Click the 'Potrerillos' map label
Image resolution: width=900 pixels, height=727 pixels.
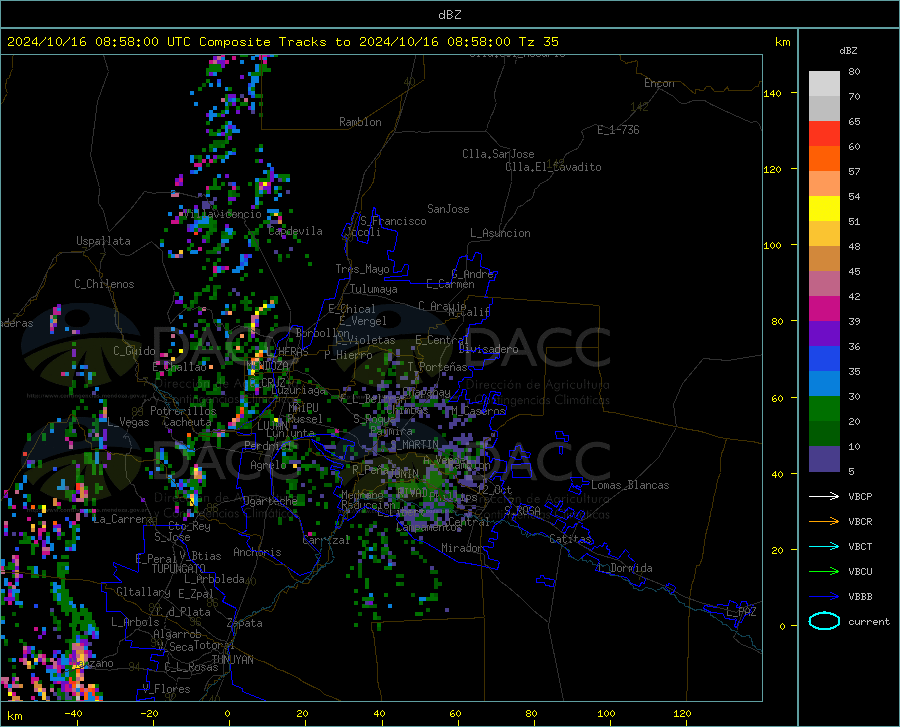pos(183,411)
